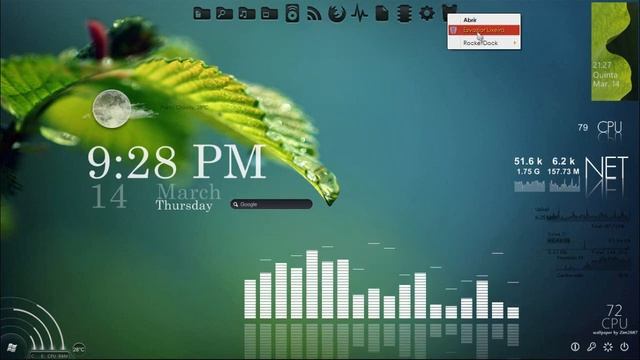Screen dimensions: 640x360
Task: Open the search folder dock icon
Action: click(x=224, y=13)
